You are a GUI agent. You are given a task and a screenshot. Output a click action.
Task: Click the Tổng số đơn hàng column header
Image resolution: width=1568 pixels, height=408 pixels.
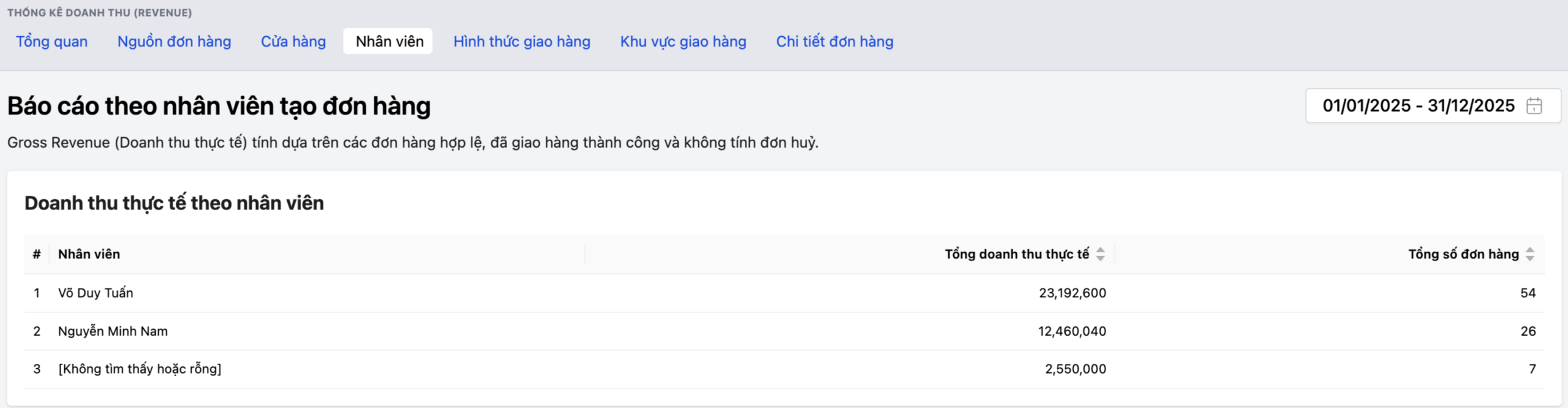[1463, 254]
